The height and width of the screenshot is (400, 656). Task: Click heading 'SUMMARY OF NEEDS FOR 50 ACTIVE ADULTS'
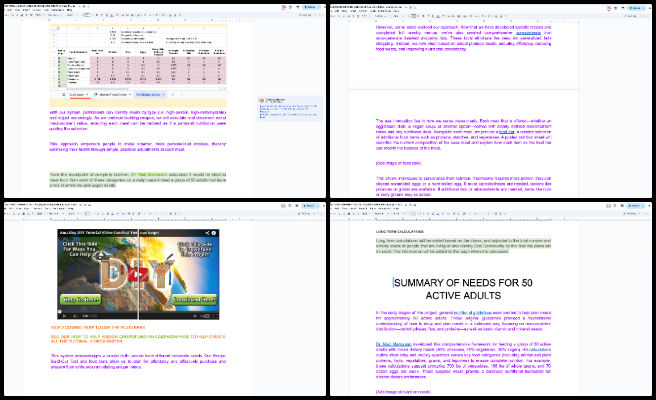[463, 289]
